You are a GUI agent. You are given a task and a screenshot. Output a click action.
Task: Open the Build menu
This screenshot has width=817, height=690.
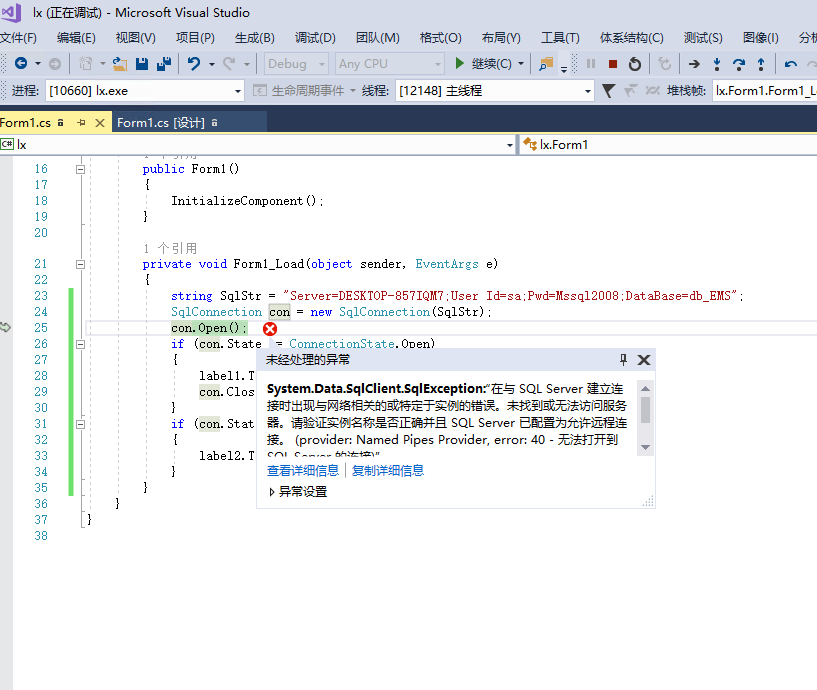click(x=255, y=38)
